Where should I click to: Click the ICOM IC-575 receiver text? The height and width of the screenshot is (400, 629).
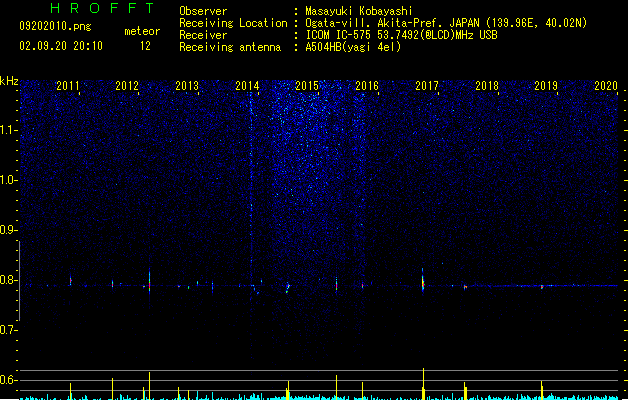pyautogui.click(x=401, y=35)
